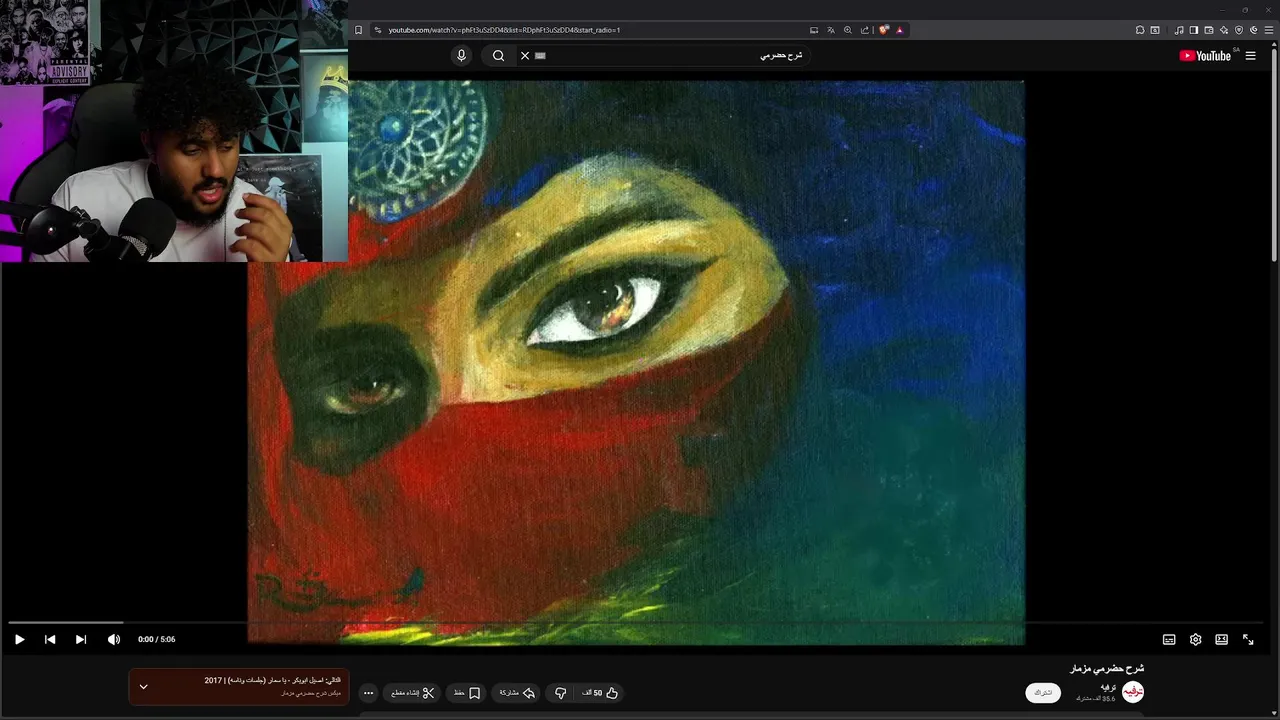Skip to the next video
The width and height of the screenshot is (1280, 720).
click(x=81, y=639)
